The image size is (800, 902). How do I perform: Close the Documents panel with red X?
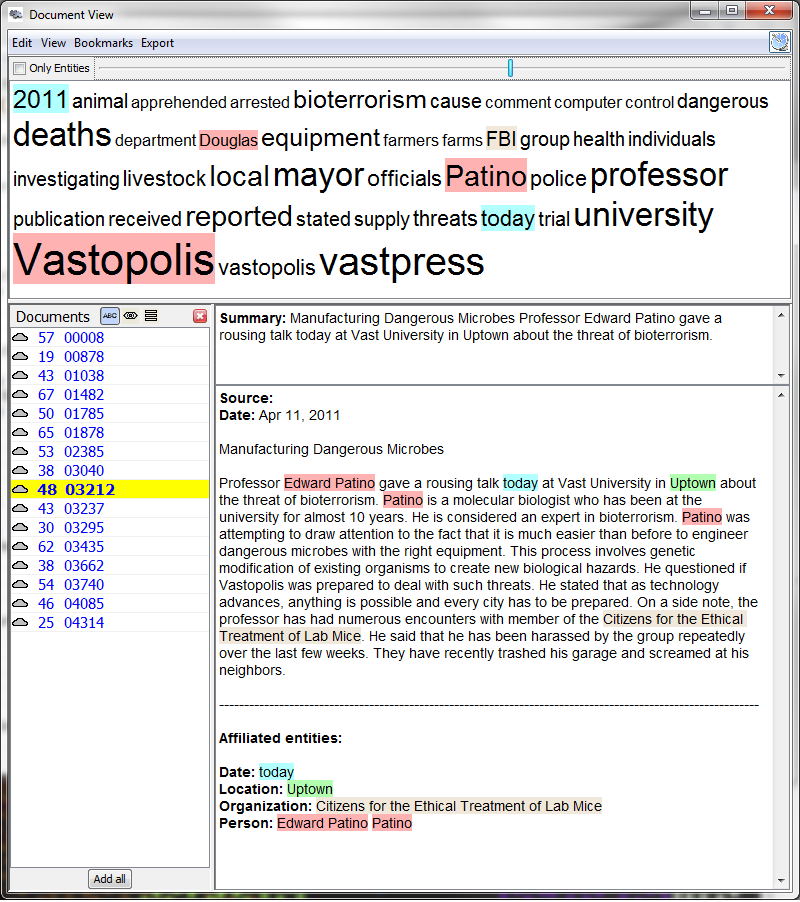(x=200, y=316)
